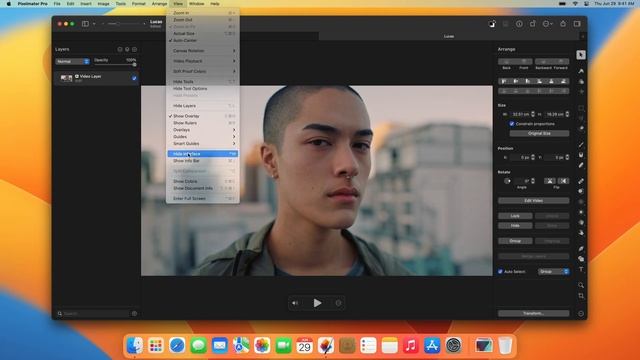Screen dimensions: 640x360
Task: Select the Pen tool in tools sidebar
Action: (581, 249)
